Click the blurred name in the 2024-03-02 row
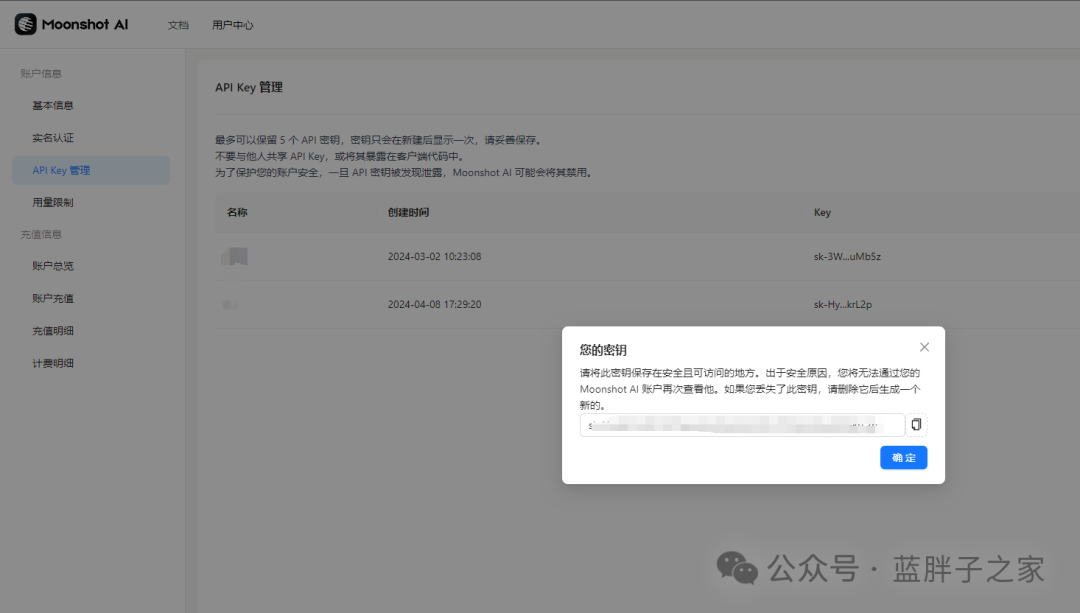 point(234,256)
